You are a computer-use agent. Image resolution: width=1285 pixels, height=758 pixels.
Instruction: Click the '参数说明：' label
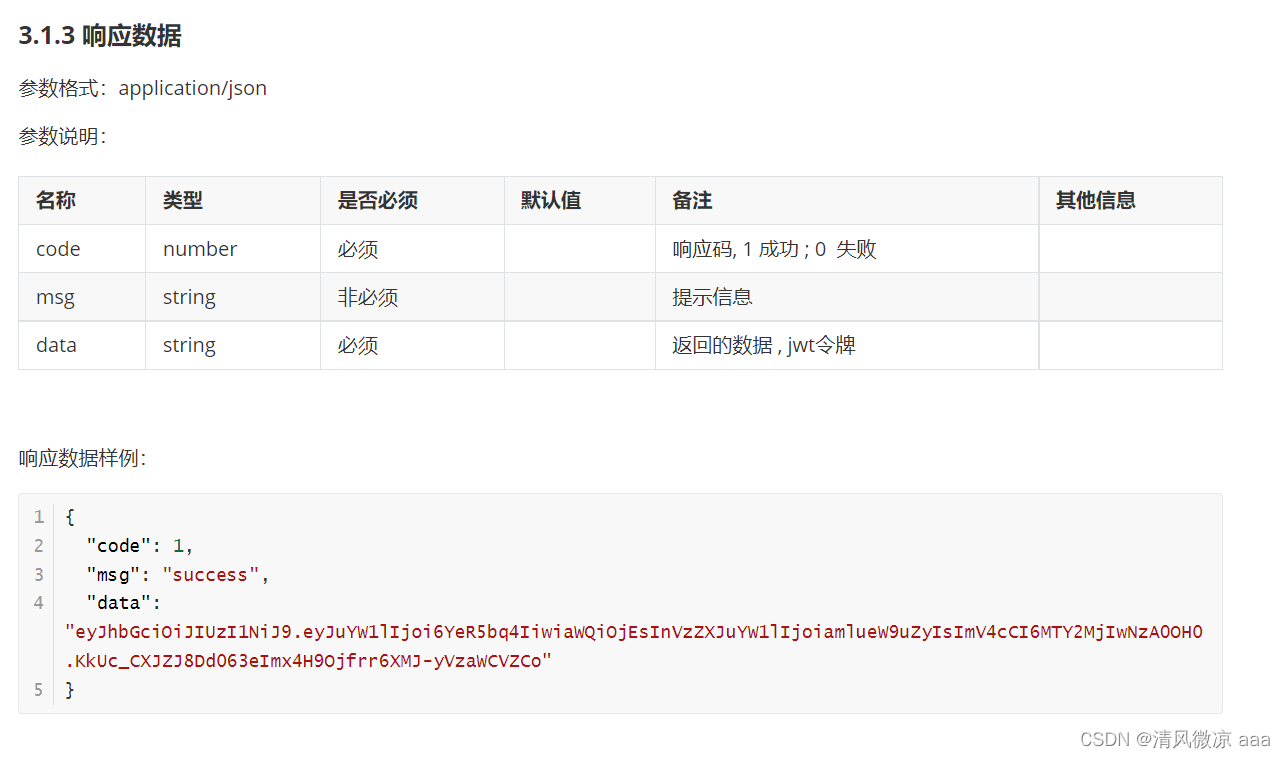click(63, 136)
